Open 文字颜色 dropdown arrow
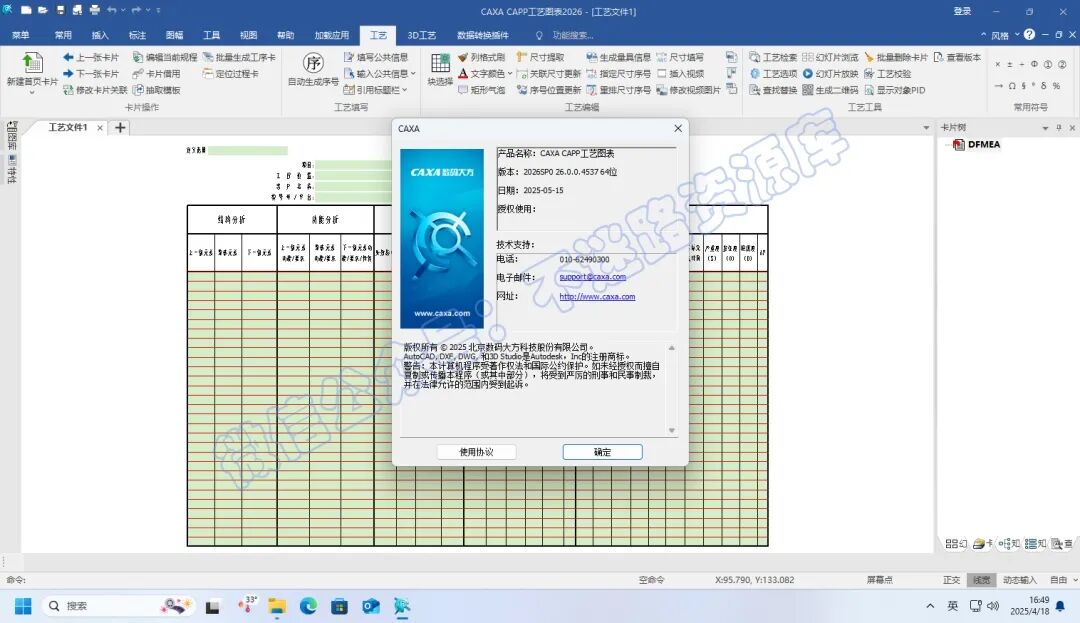This screenshot has width=1080, height=623. pos(510,74)
